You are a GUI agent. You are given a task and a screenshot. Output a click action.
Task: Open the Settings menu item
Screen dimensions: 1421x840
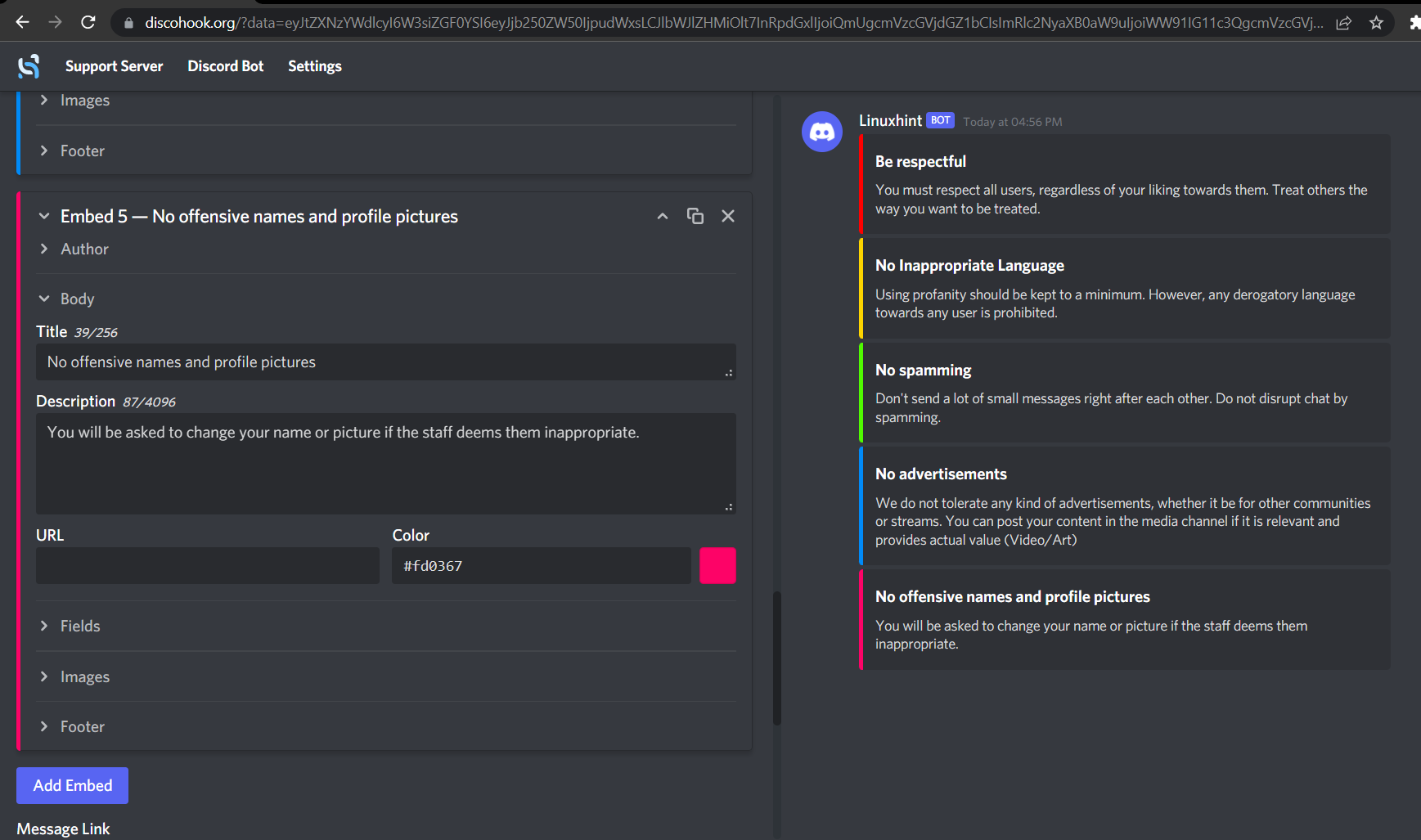315,66
